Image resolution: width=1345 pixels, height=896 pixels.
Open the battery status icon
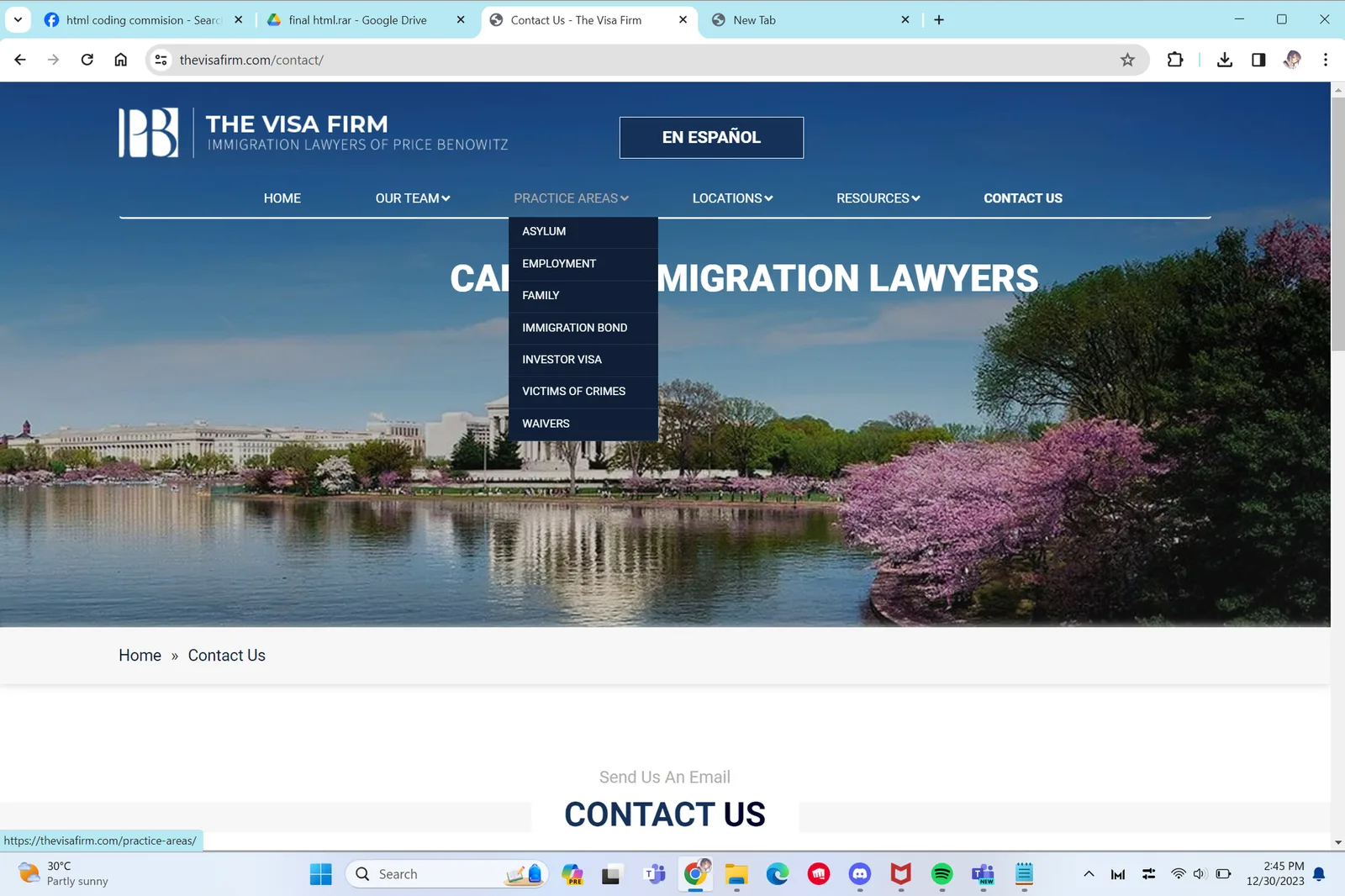point(1224,874)
